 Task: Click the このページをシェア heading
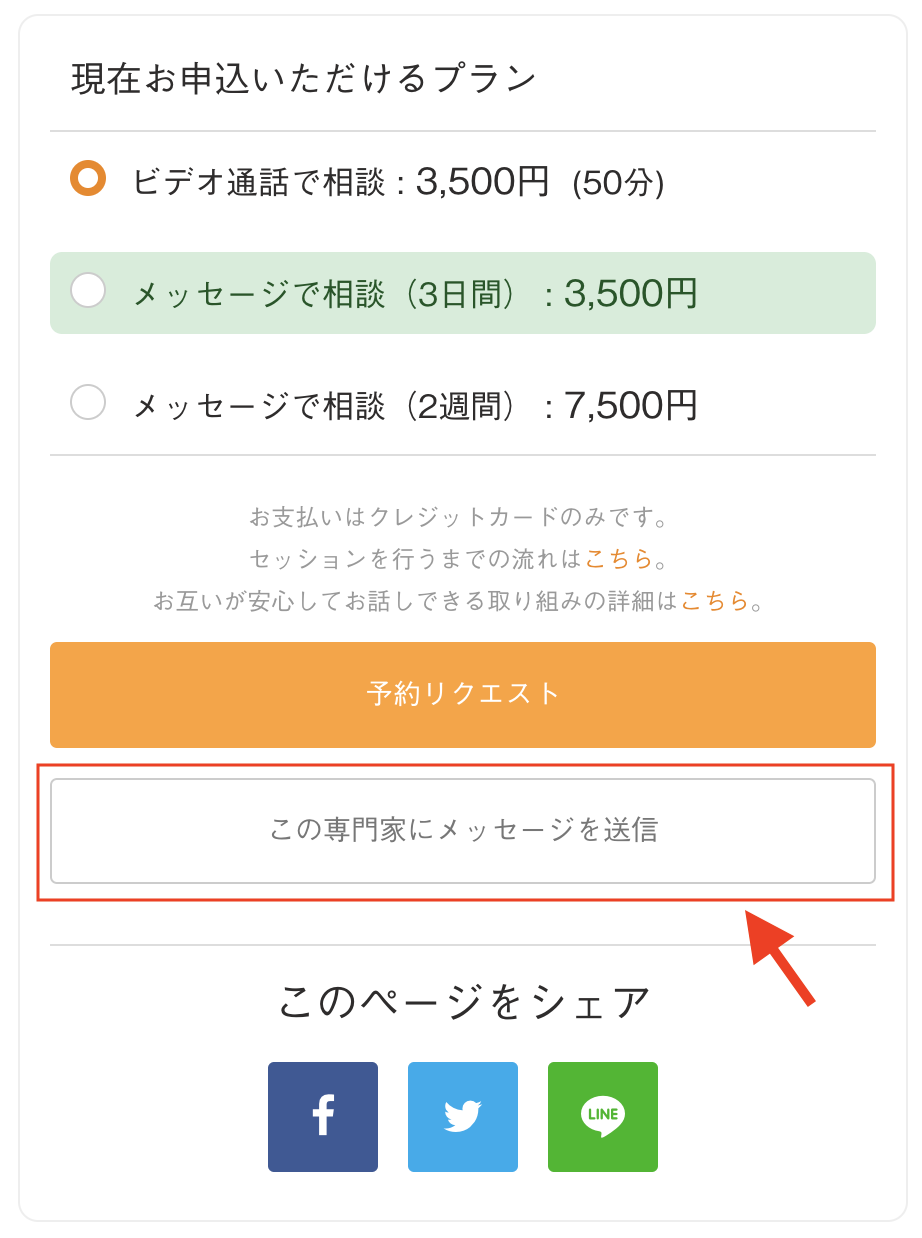tap(463, 1001)
